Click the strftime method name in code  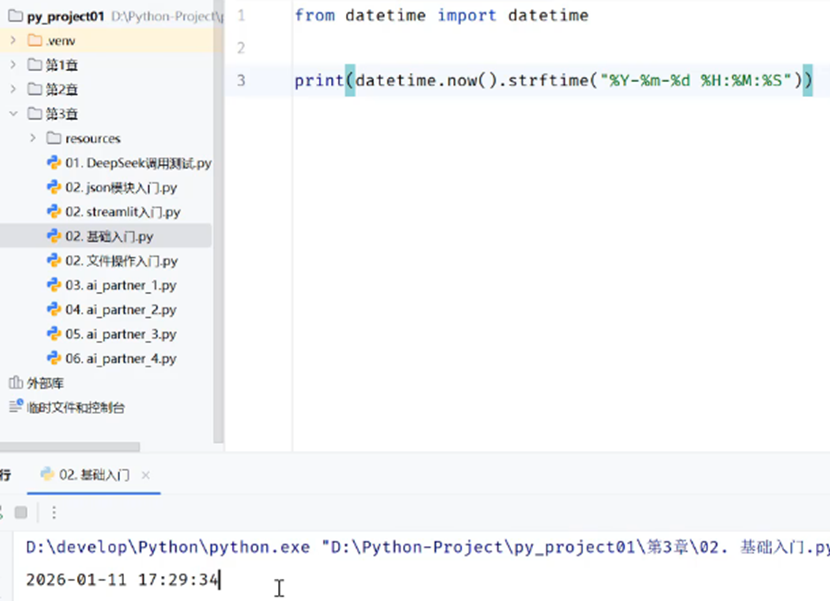[x=548, y=80]
